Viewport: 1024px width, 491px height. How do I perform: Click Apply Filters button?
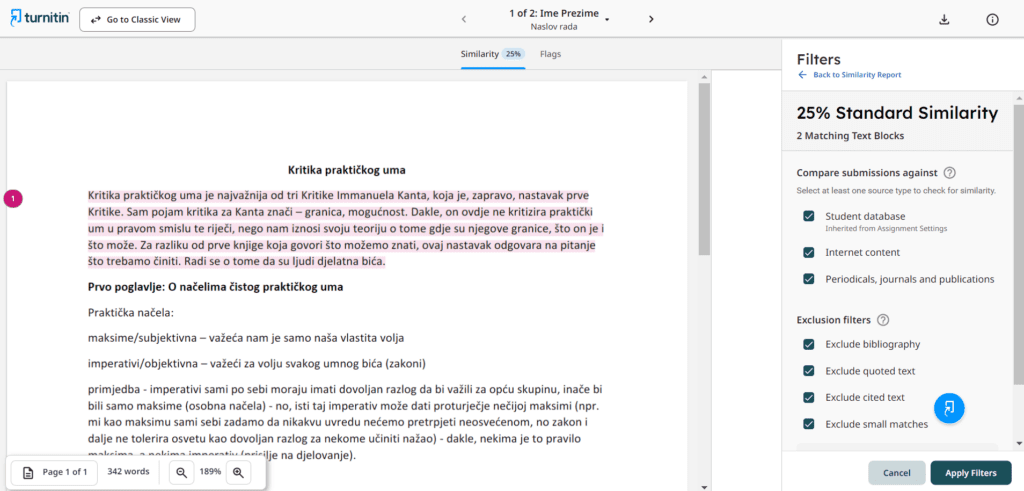970,473
